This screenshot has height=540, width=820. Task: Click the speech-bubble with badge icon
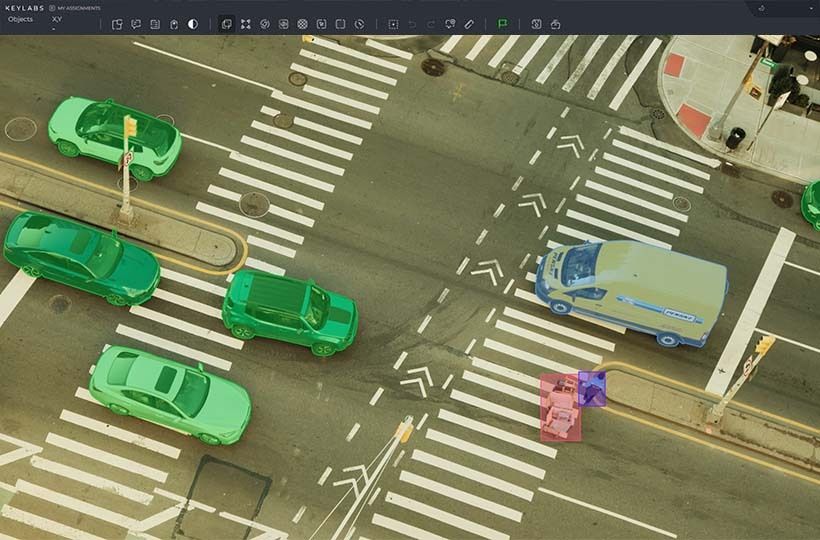(x=450, y=24)
